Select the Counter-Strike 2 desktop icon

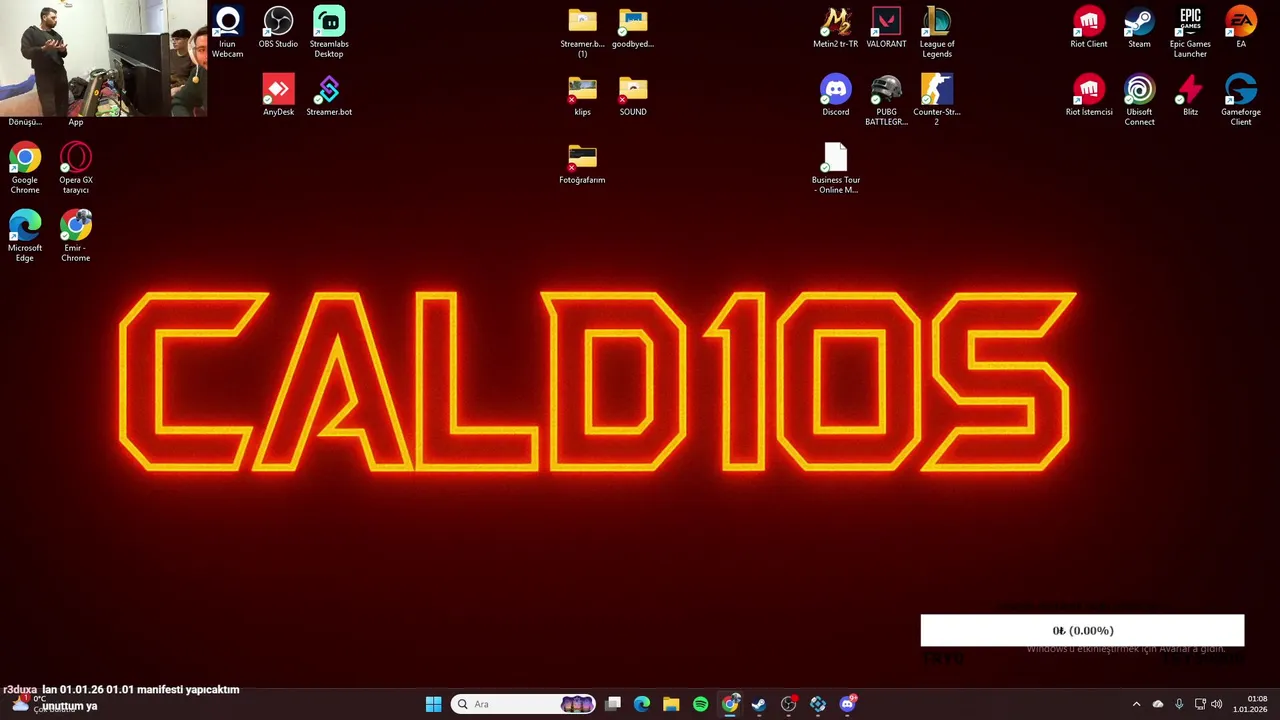pos(937,101)
